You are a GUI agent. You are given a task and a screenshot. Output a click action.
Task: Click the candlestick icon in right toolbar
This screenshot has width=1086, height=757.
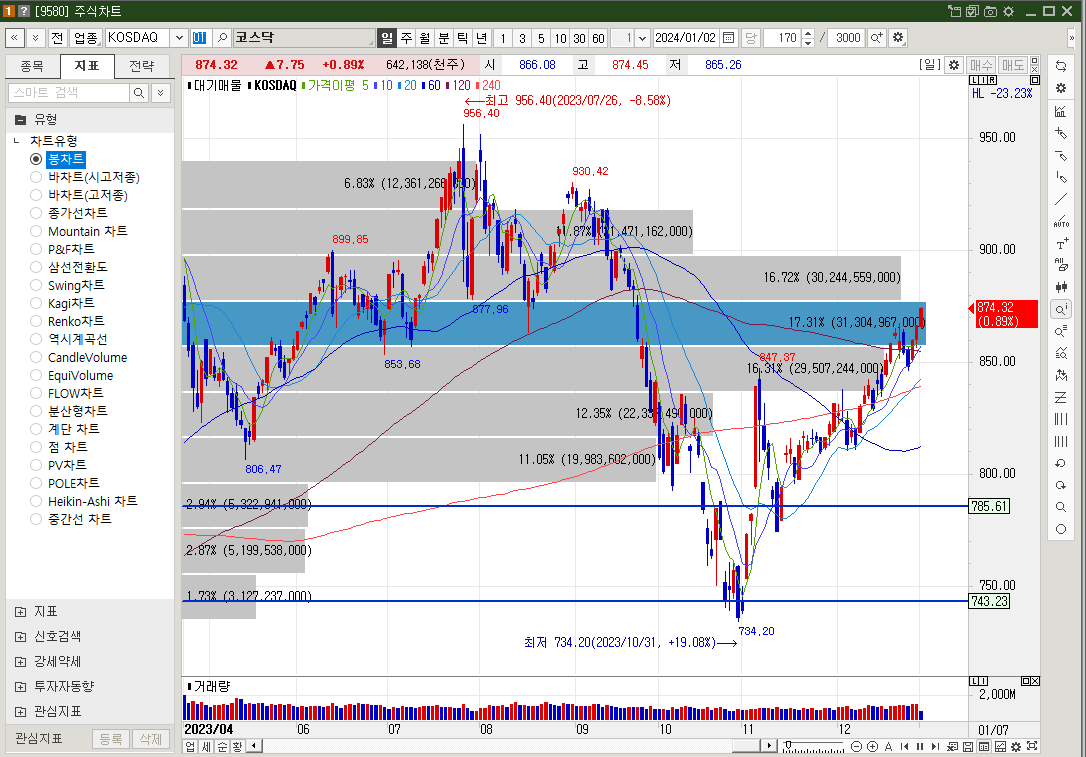(1060, 287)
